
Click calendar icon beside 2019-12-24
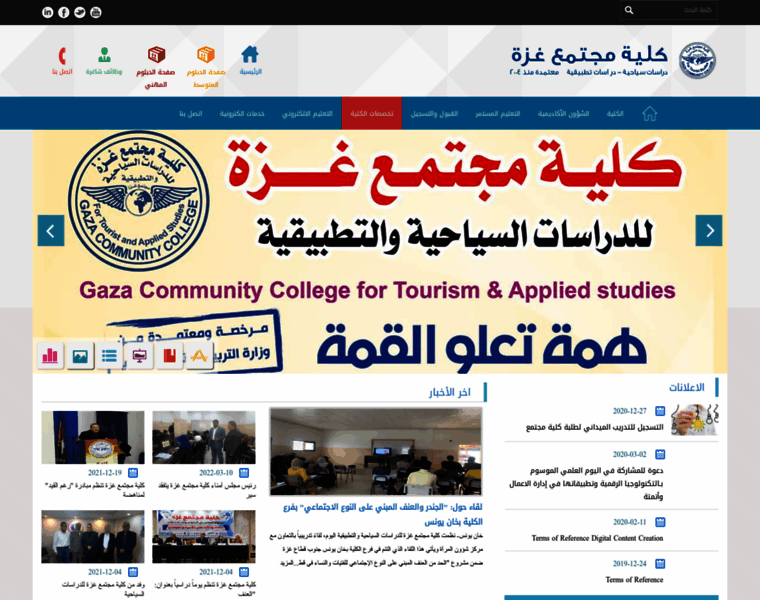click(x=660, y=564)
